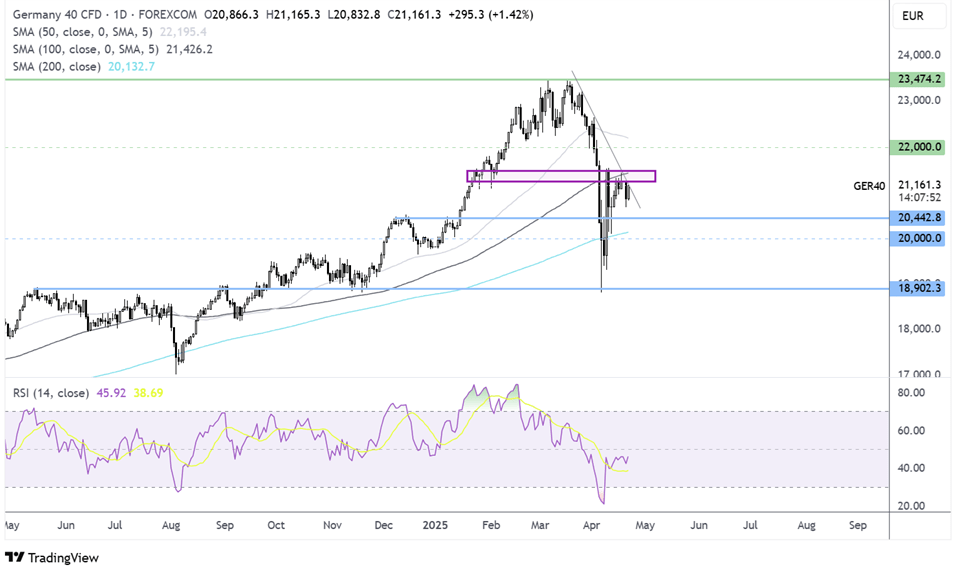Click the TradingView logo
Screen dimensions: 963x575
pos(52,557)
